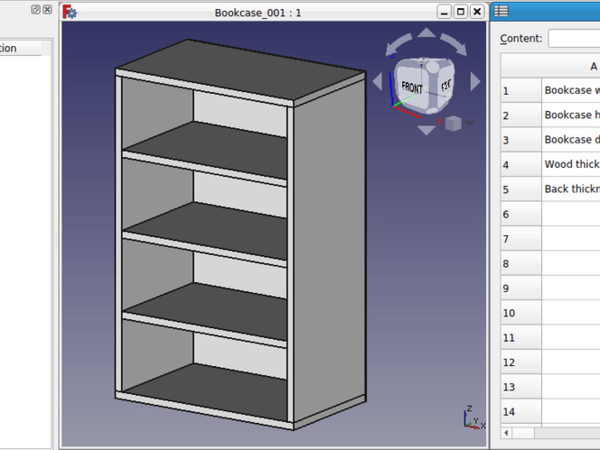
Task: Click the spreadsheet icon in the blue title bar
Action: pyautogui.click(x=501, y=12)
